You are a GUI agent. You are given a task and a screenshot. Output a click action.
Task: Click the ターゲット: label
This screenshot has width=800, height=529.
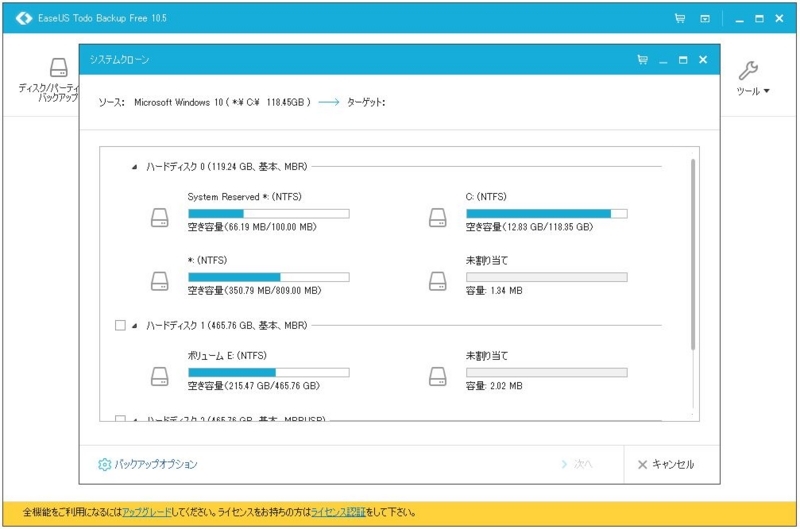(366, 102)
